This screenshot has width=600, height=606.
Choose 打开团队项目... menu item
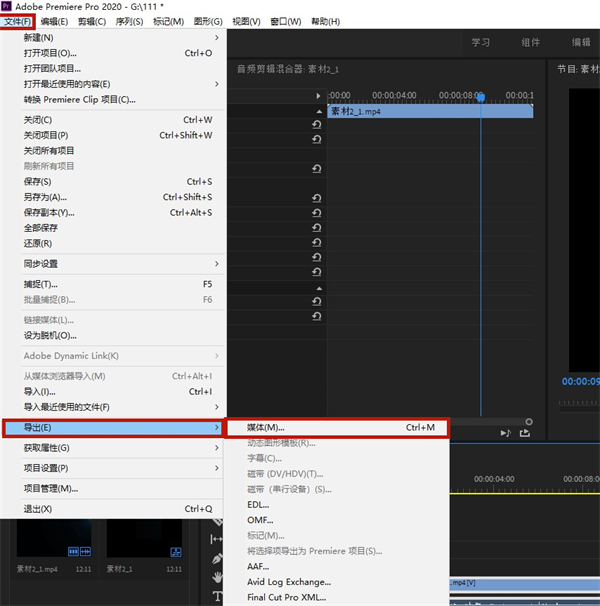(x=113, y=69)
